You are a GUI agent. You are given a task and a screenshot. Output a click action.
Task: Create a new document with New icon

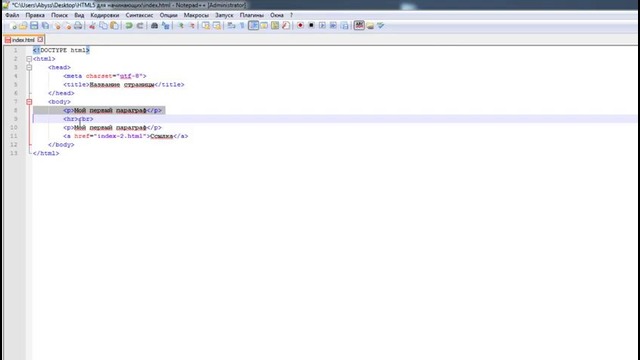click(14, 26)
